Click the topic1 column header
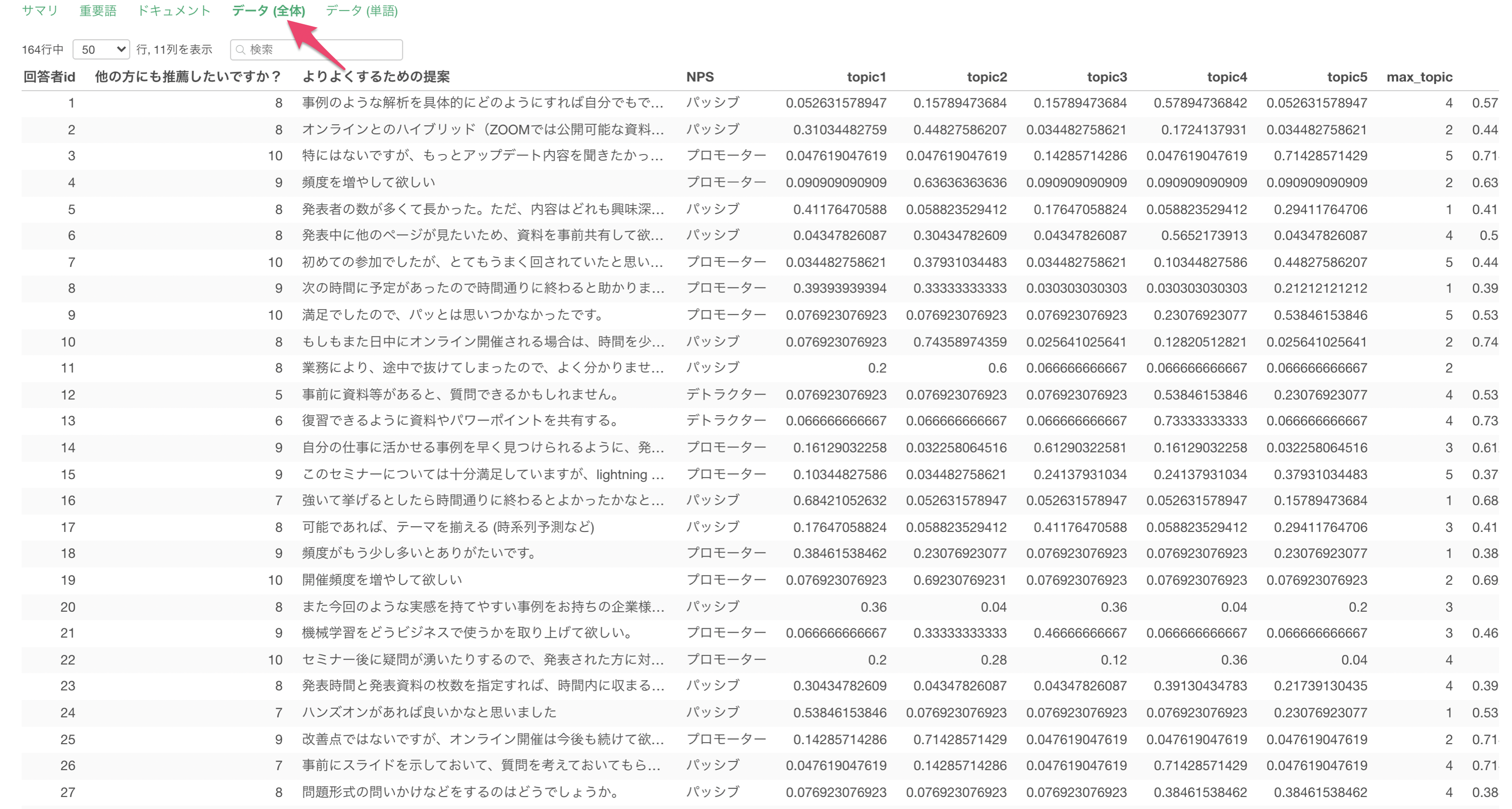1512x809 pixels. coord(866,77)
